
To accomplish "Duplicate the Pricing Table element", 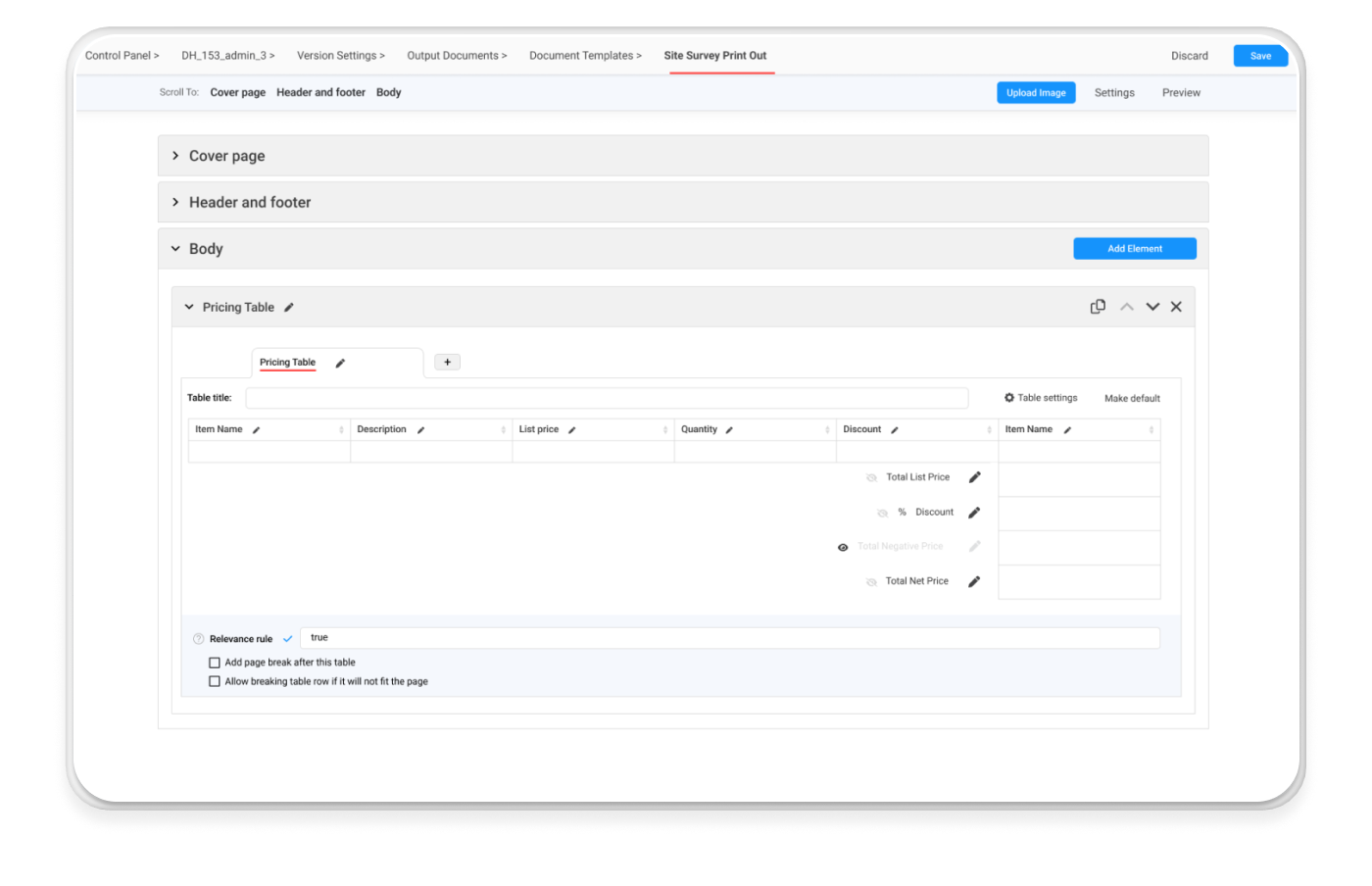I will coord(1098,307).
